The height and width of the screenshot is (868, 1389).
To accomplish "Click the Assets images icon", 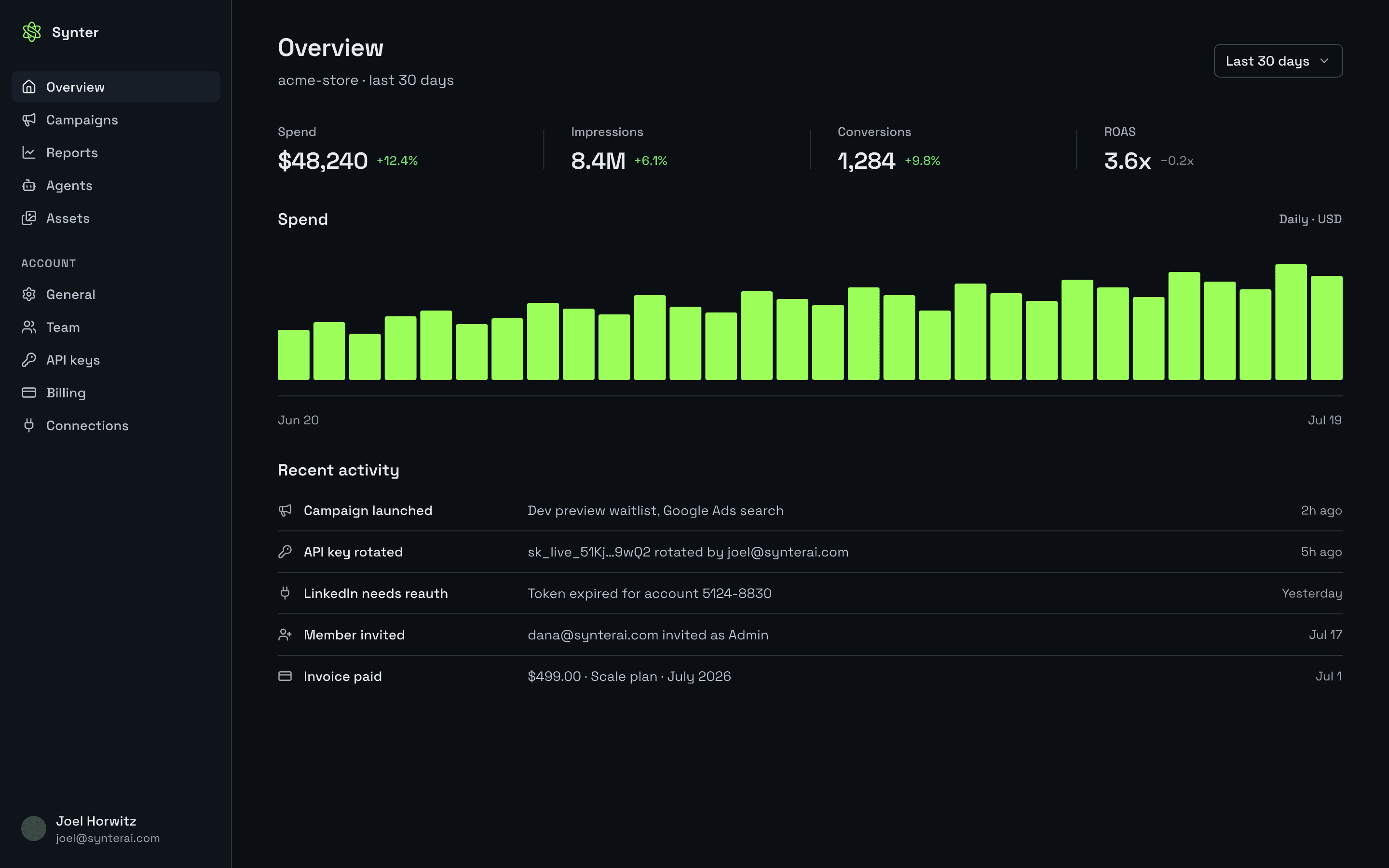I will 29,217.
